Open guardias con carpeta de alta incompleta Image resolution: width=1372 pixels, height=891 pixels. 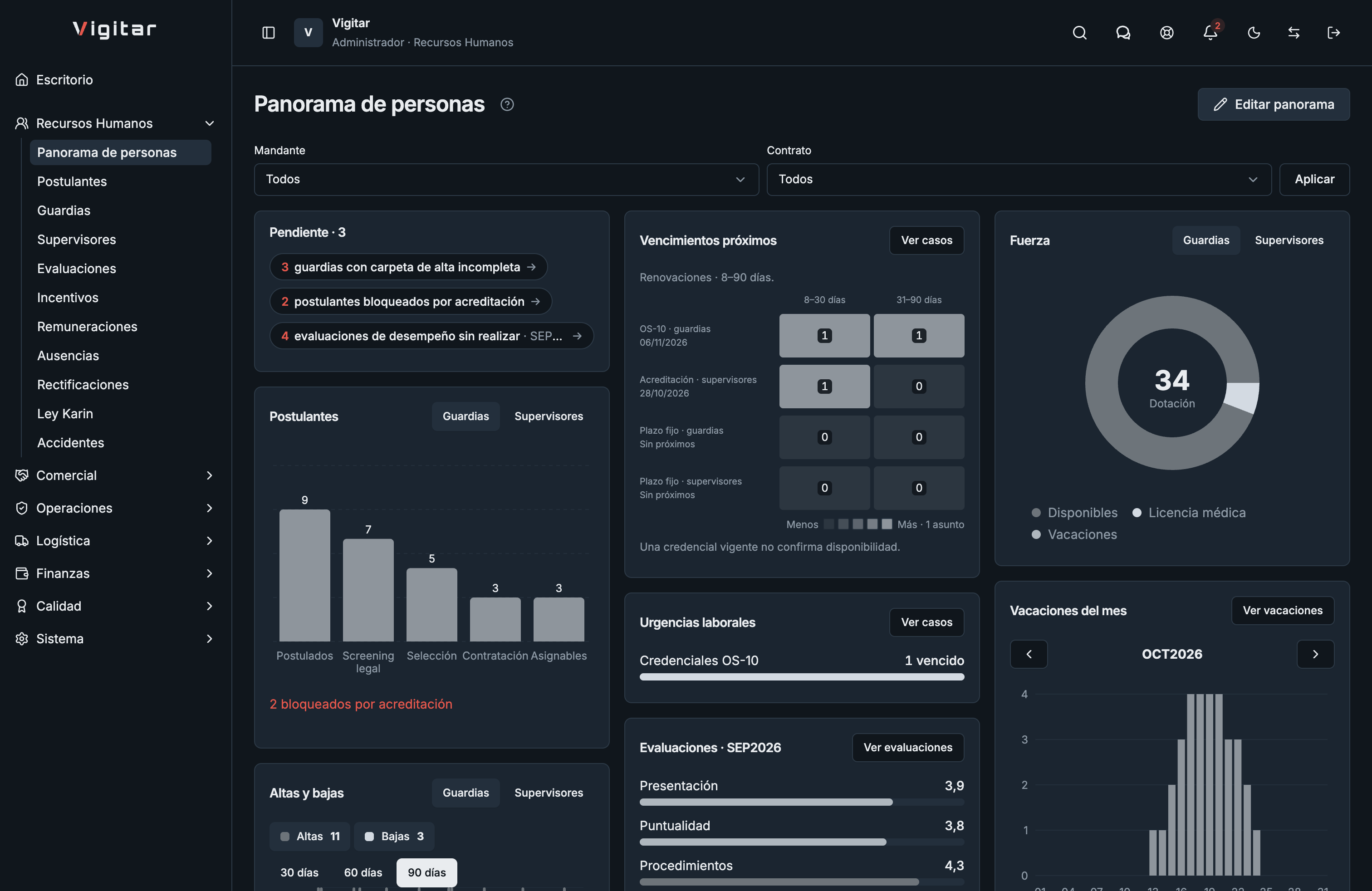click(x=408, y=267)
